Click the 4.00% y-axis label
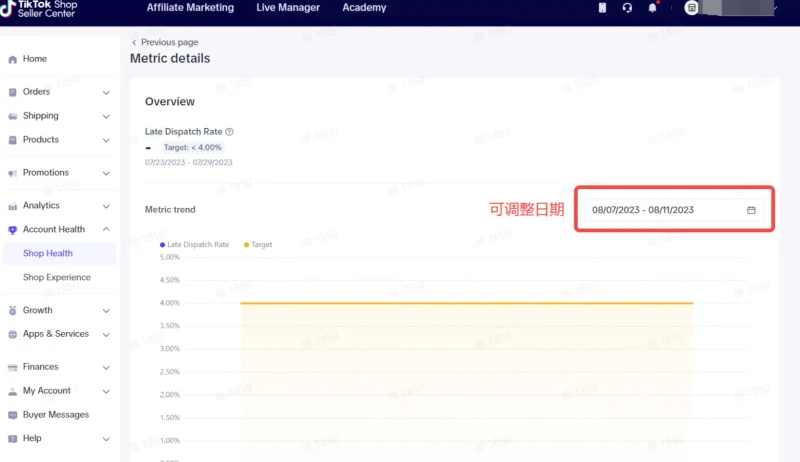The image size is (800, 462). (170, 303)
